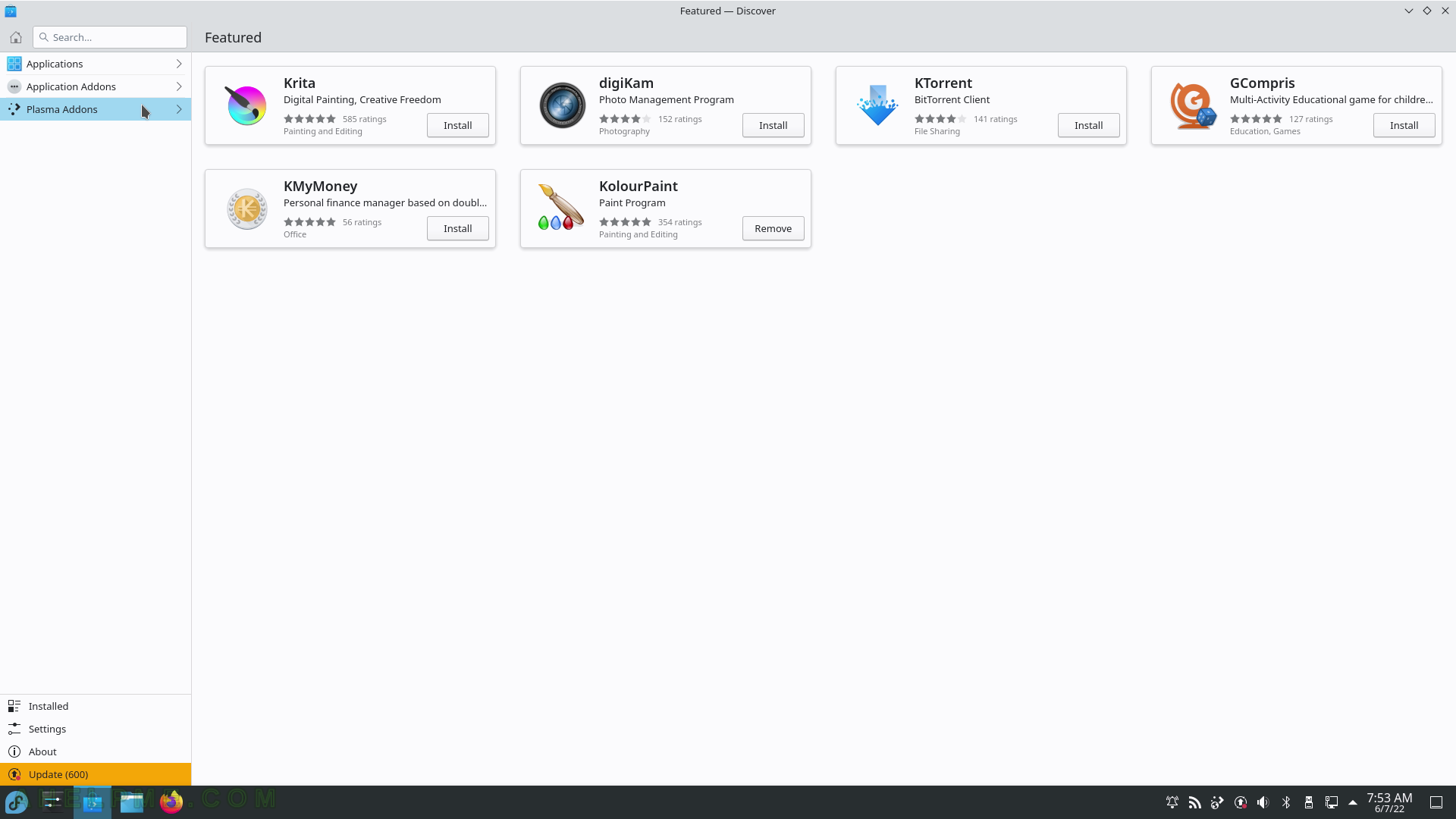
Task: Open Dolphin file manager from taskbar
Action: [x=132, y=802]
